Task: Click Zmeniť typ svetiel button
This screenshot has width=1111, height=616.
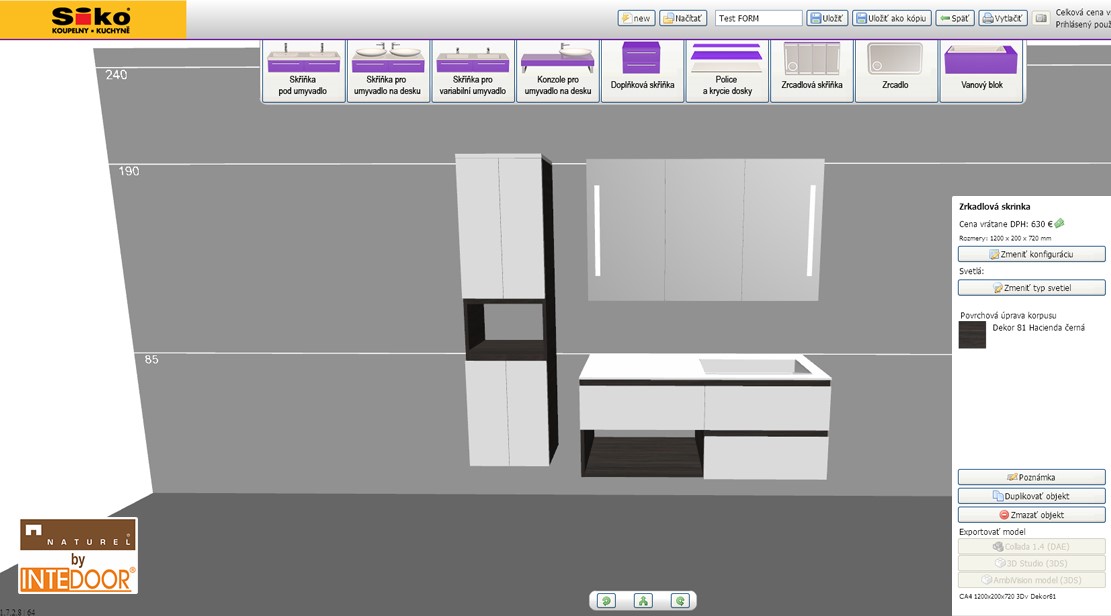Action: pos(1031,288)
